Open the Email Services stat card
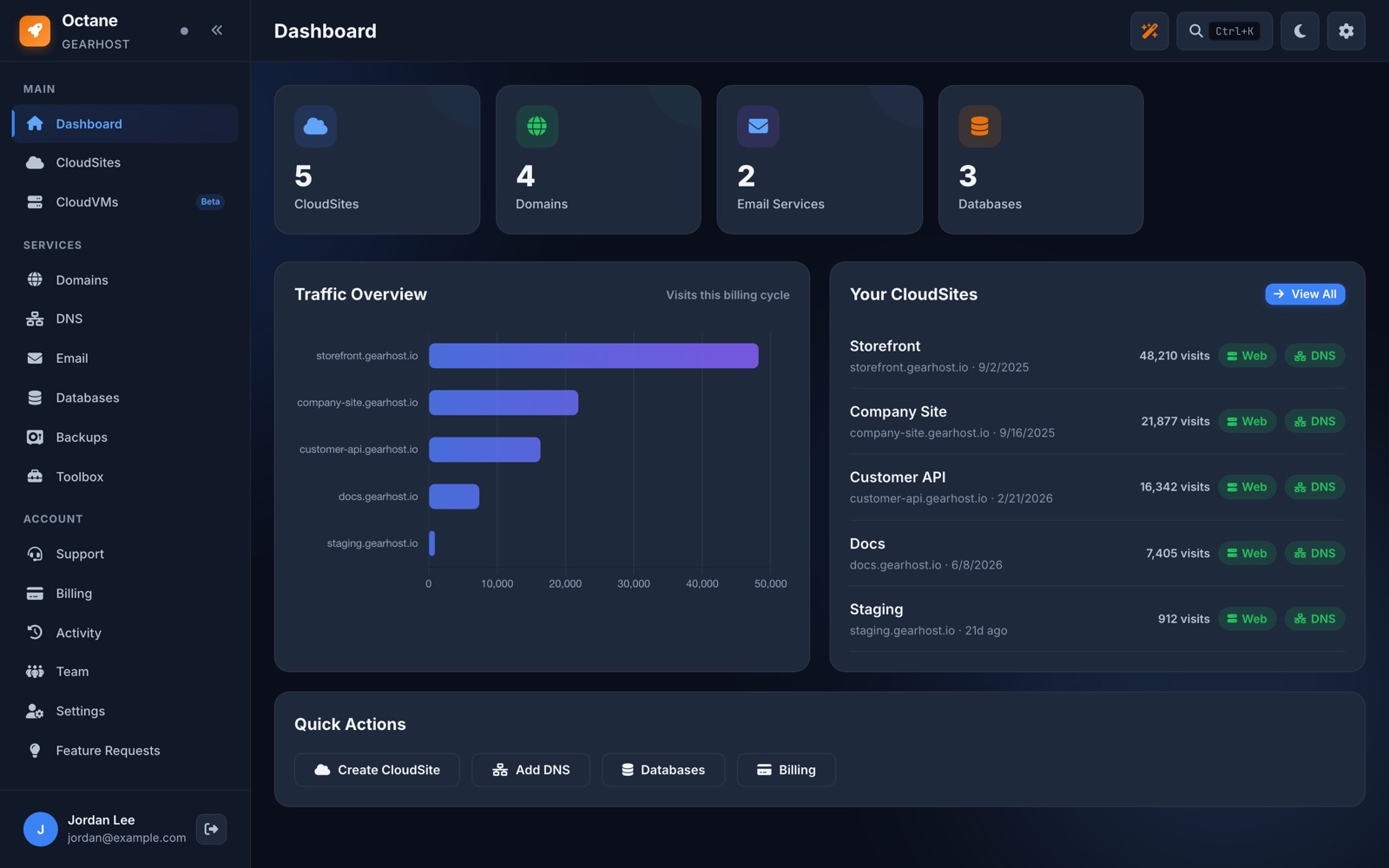1389x868 pixels. click(820, 160)
